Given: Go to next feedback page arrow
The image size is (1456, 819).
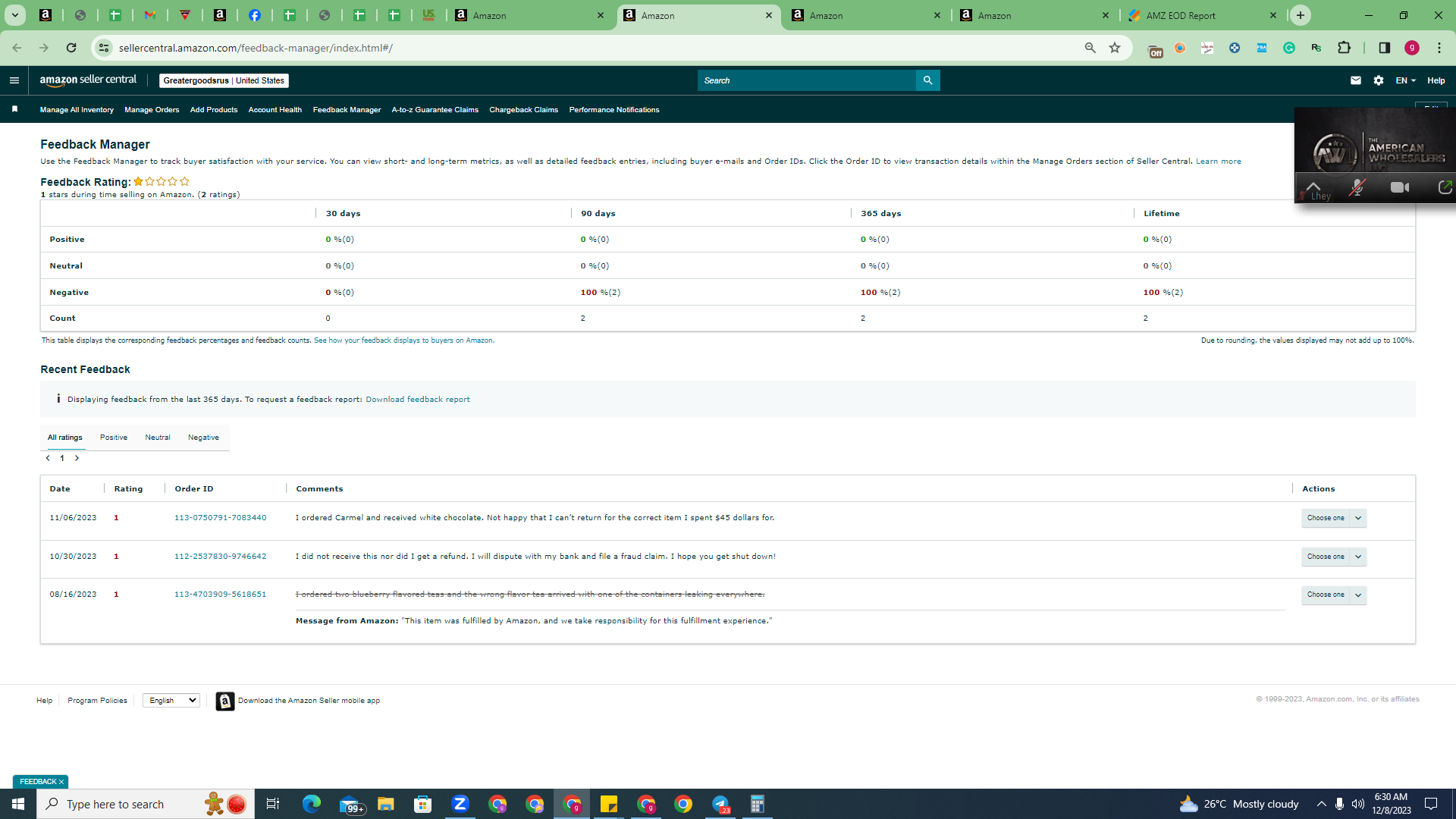Looking at the screenshot, I should point(77,458).
